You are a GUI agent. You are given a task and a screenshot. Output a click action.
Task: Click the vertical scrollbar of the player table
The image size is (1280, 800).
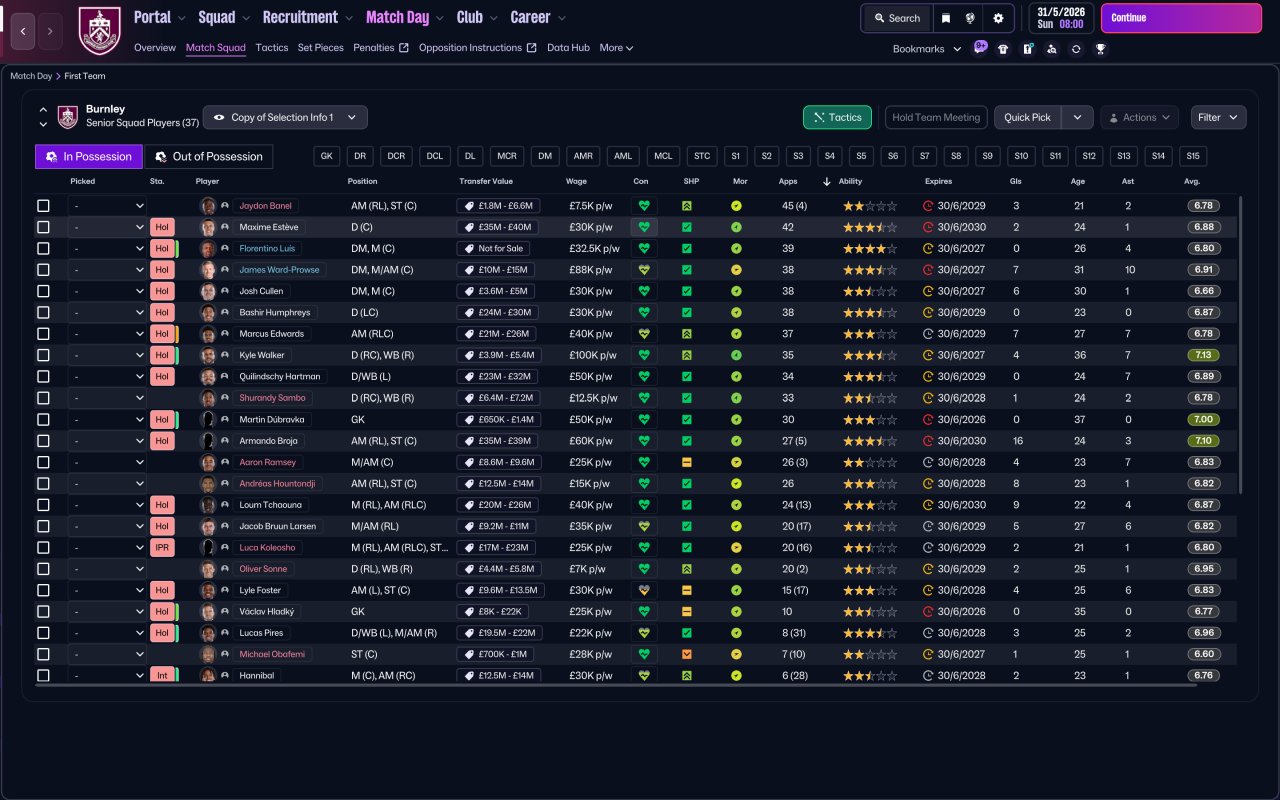1241,345
